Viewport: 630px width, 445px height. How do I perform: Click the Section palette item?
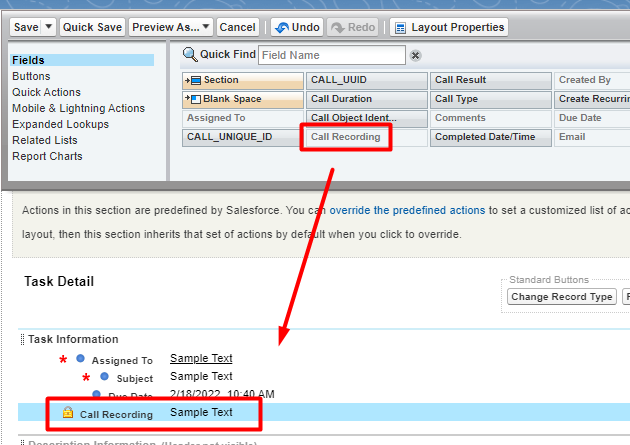(x=243, y=80)
